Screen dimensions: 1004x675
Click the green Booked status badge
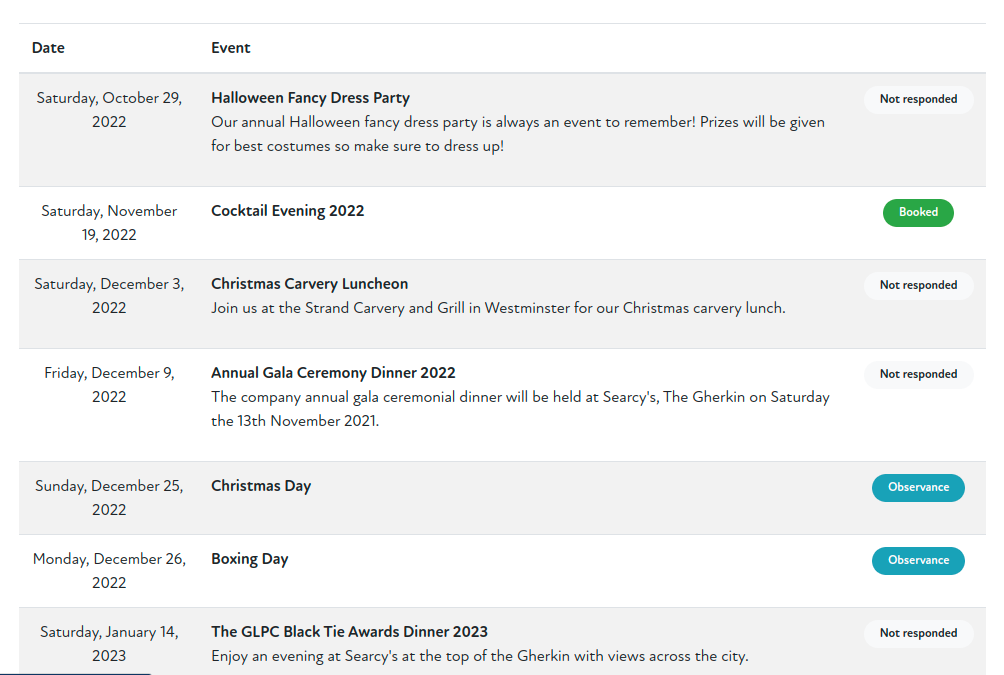tap(918, 212)
